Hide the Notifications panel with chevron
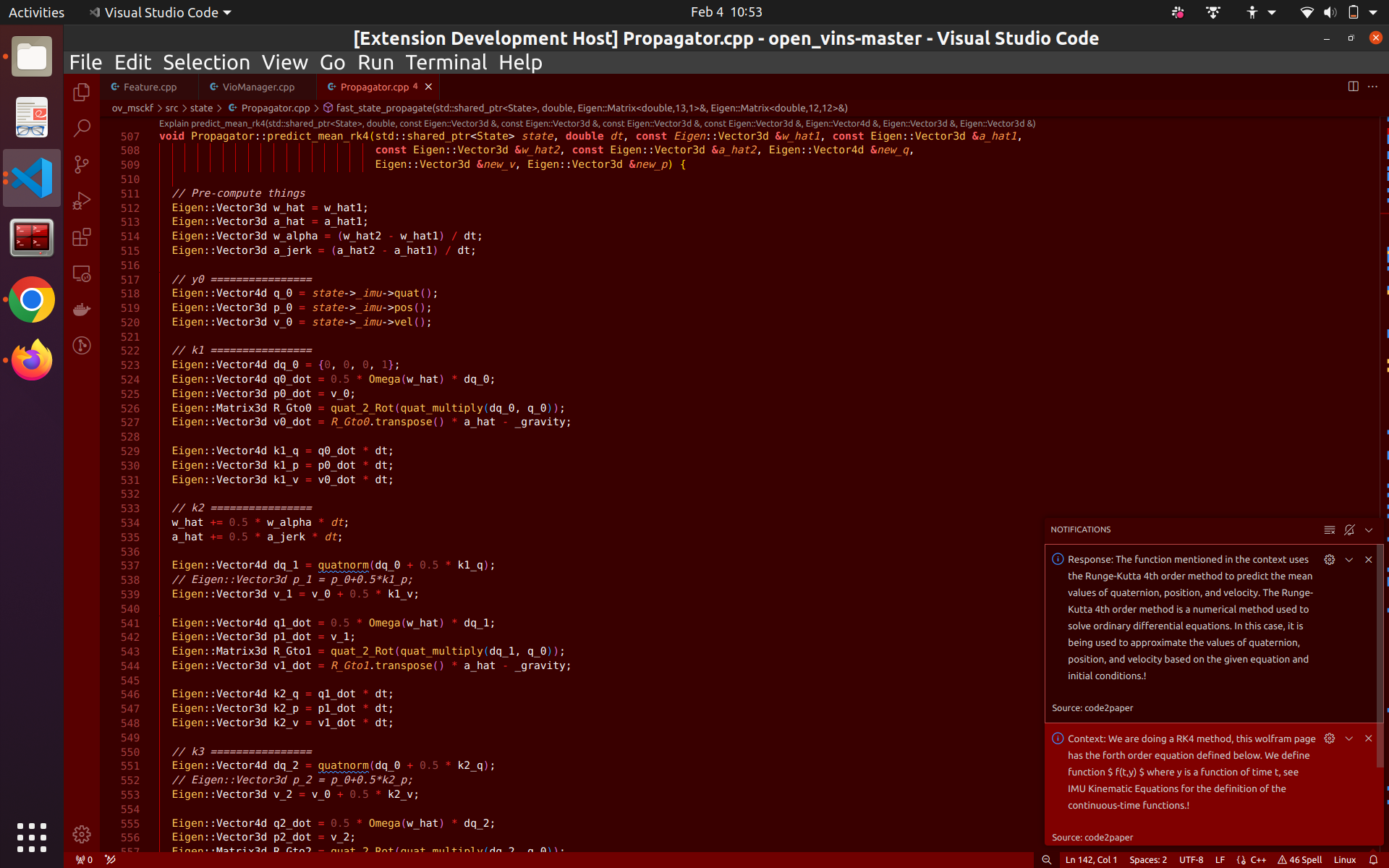Screen dimensions: 1389x868 [1369, 530]
